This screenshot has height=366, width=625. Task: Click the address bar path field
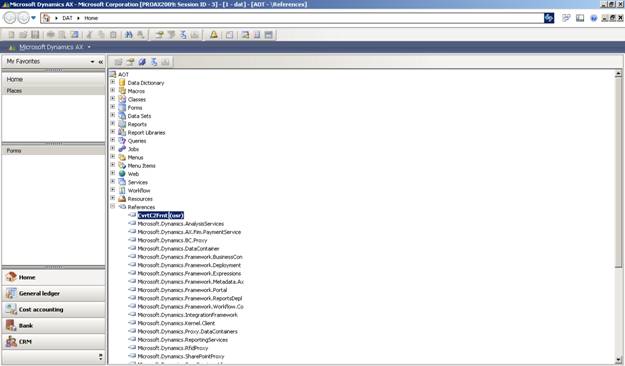[x=292, y=18]
